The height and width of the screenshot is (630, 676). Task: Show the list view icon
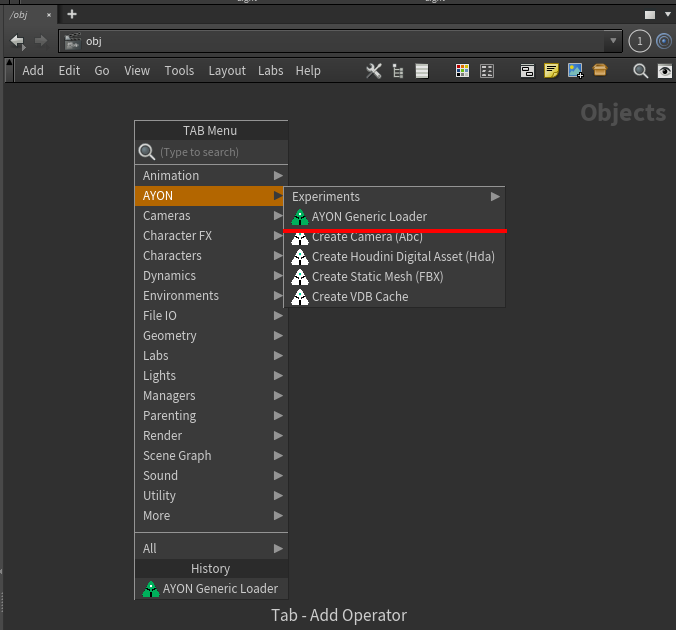click(x=422, y=71)
